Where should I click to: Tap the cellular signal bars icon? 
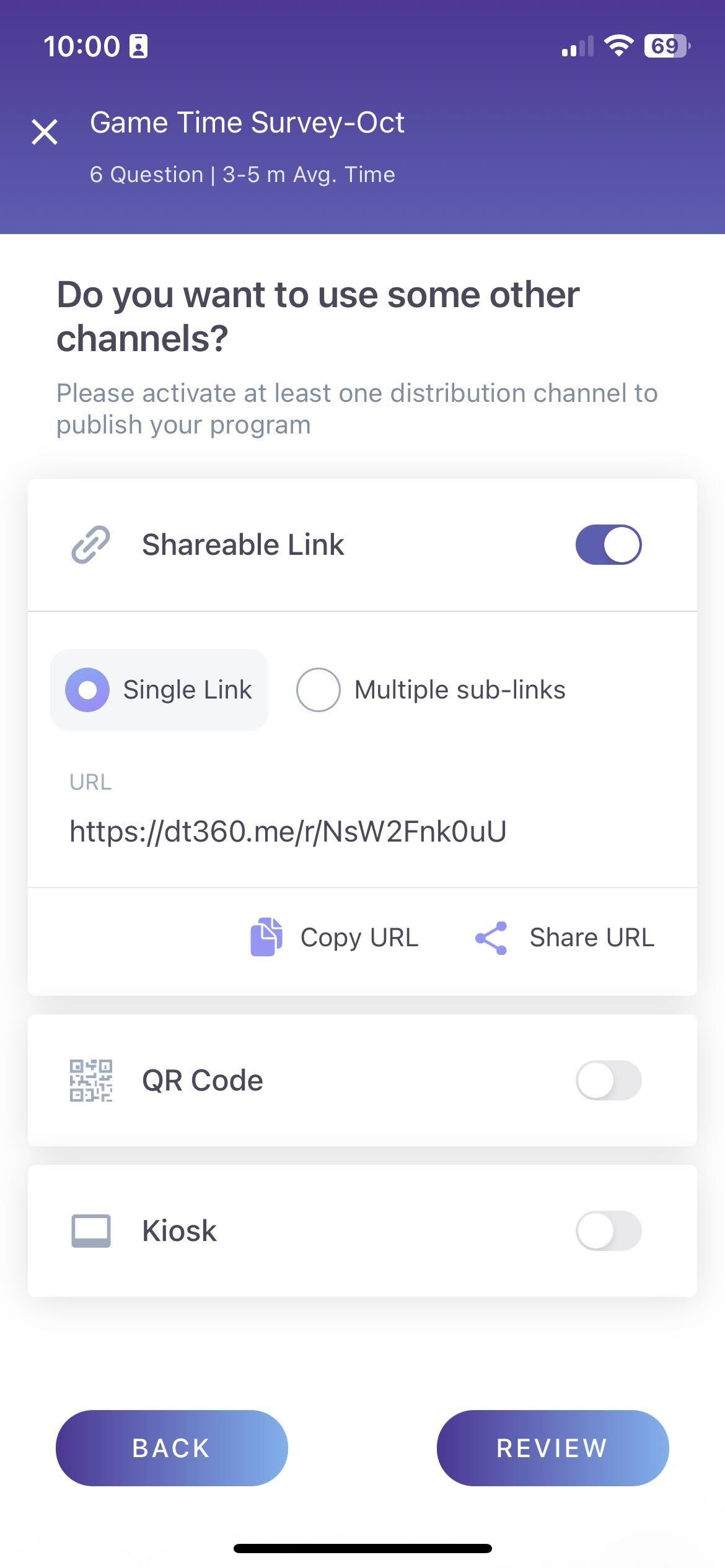(x=577, y=47)
